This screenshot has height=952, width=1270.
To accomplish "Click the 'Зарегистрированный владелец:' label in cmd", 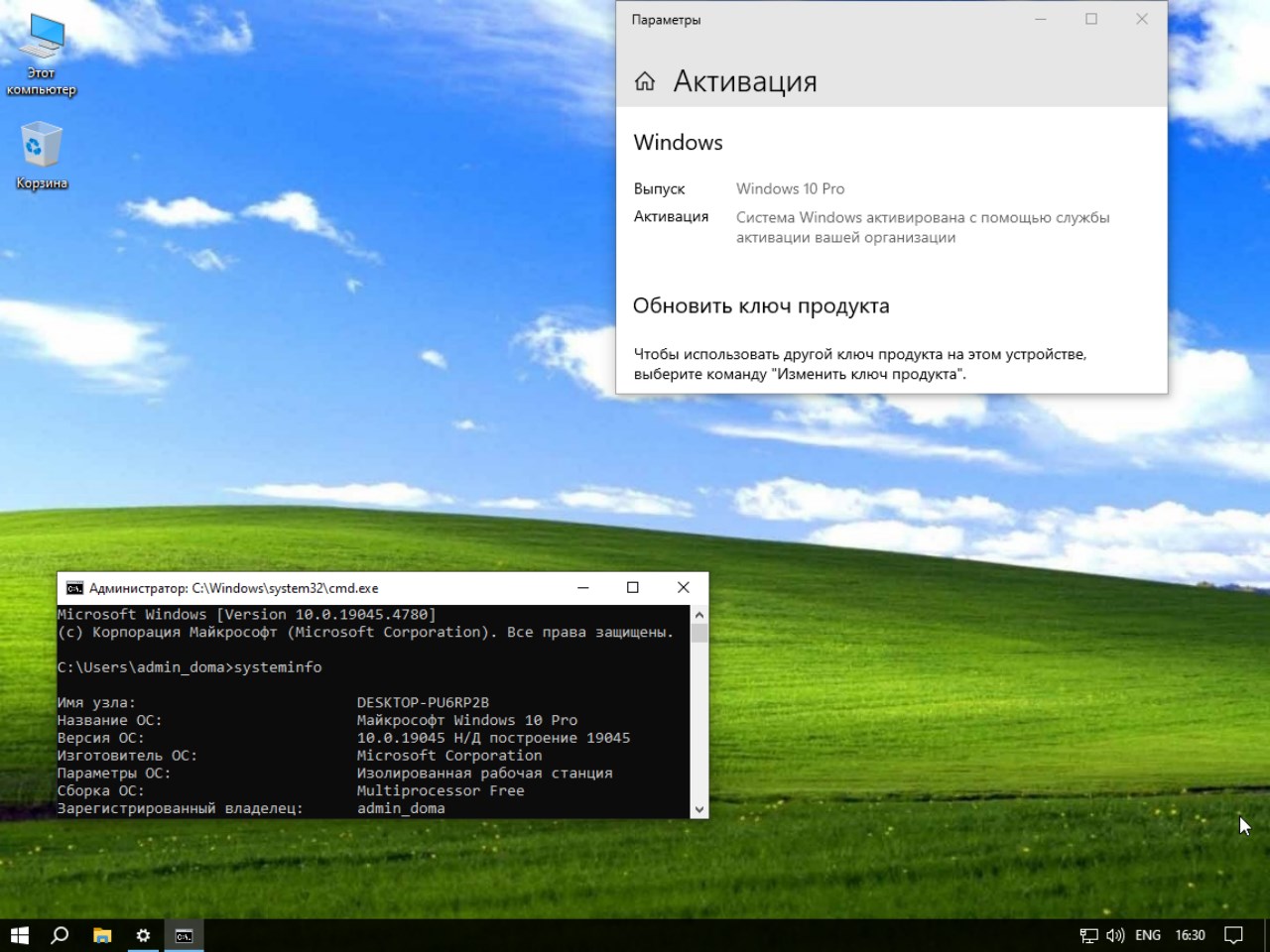I will 181,808.
